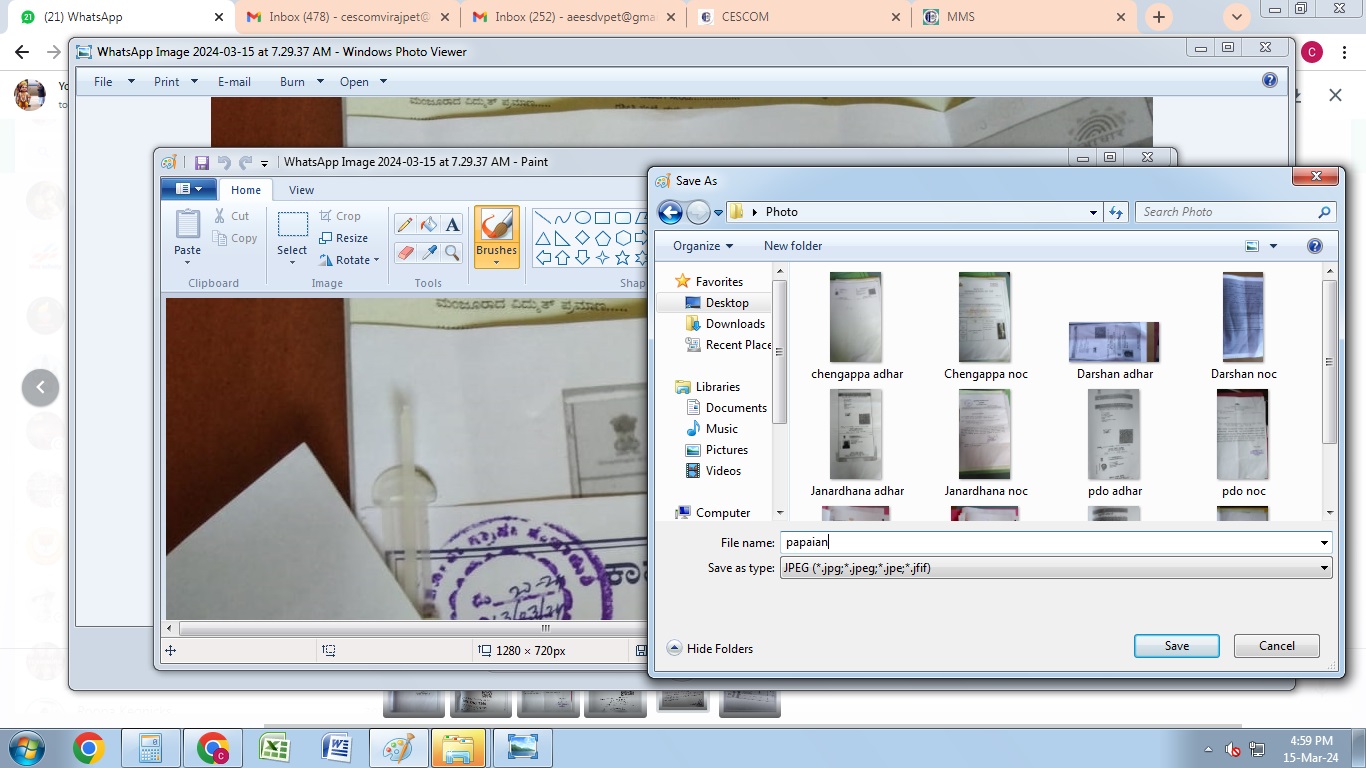This screenshot has height=768, width=1366.
Task: Select the Magnifier tool in Paint
Action: pyautogui.click(x=452, y=252)
